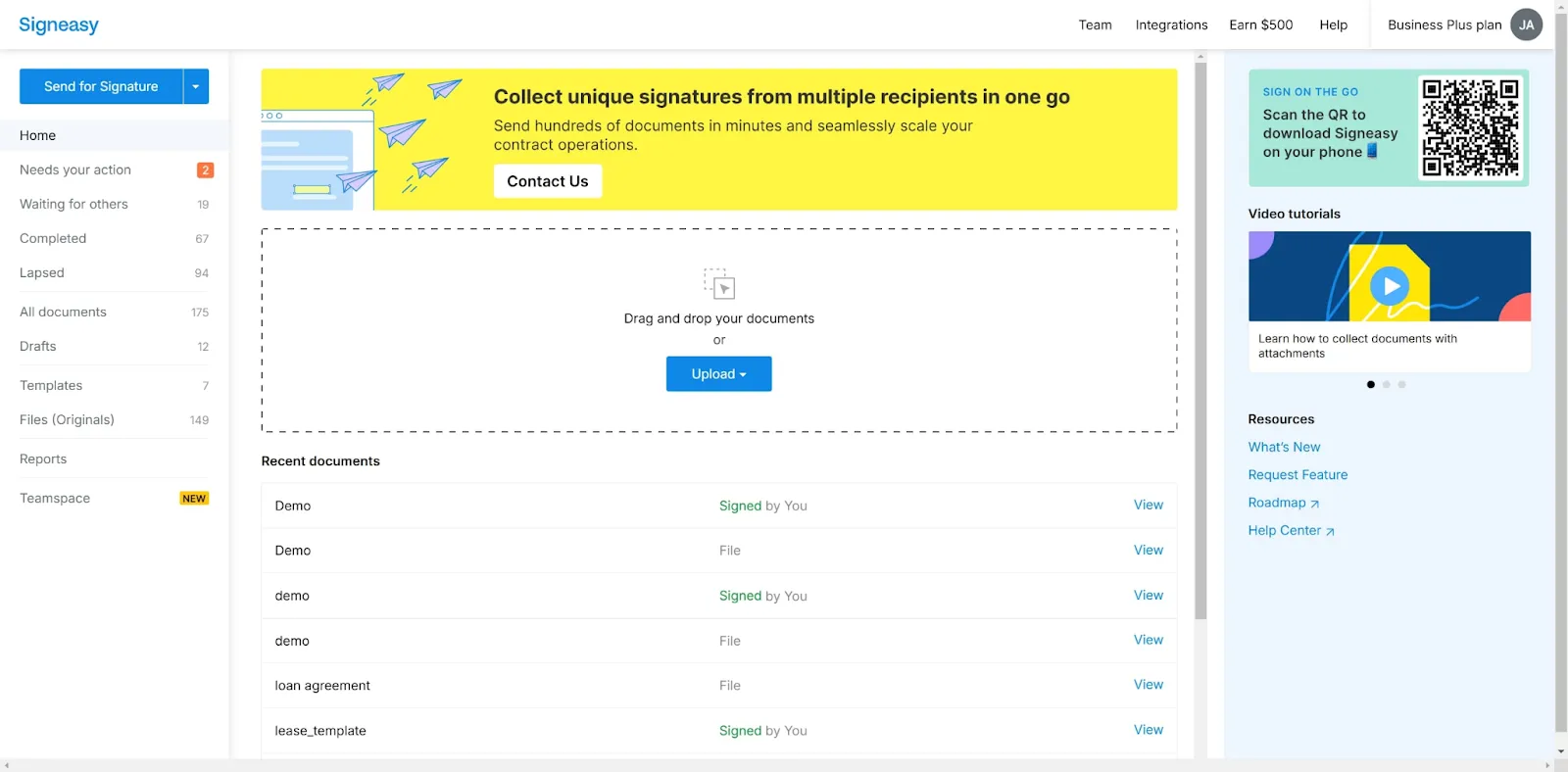Open the Send for Signature dropdown arrow

pos(196,86)
